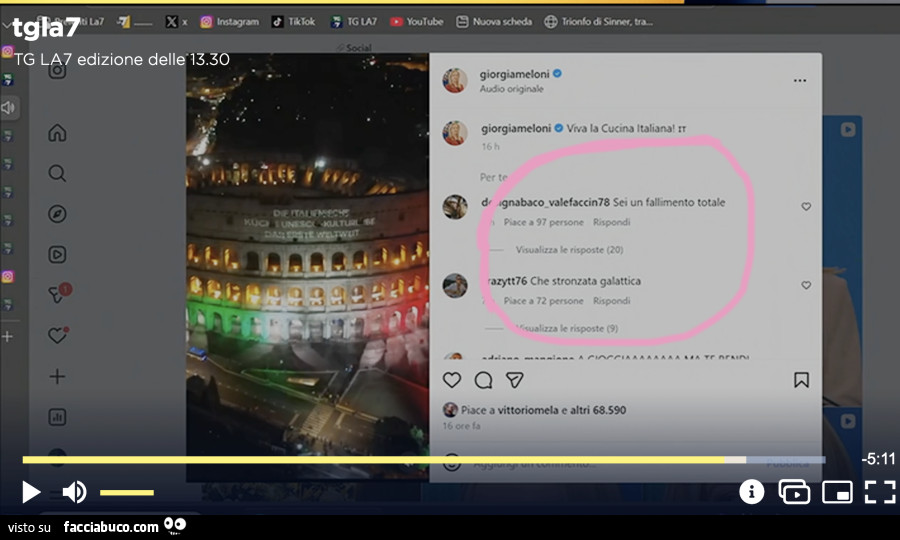
Task: Open the Instagram explore compass icon
Action: (57, 214)
